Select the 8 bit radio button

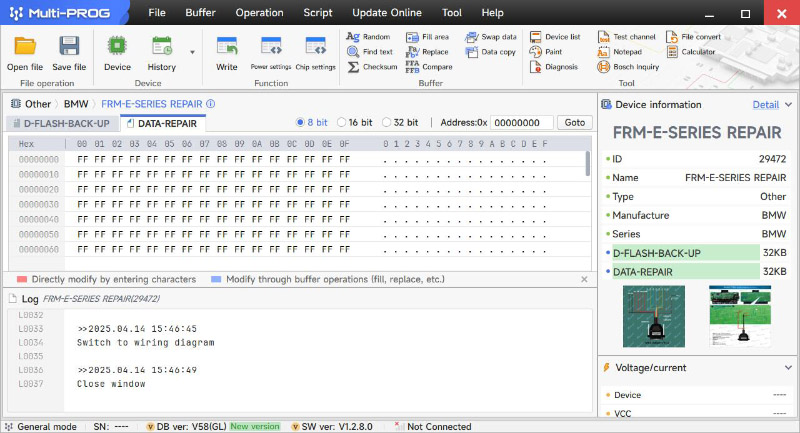(301, 122)
